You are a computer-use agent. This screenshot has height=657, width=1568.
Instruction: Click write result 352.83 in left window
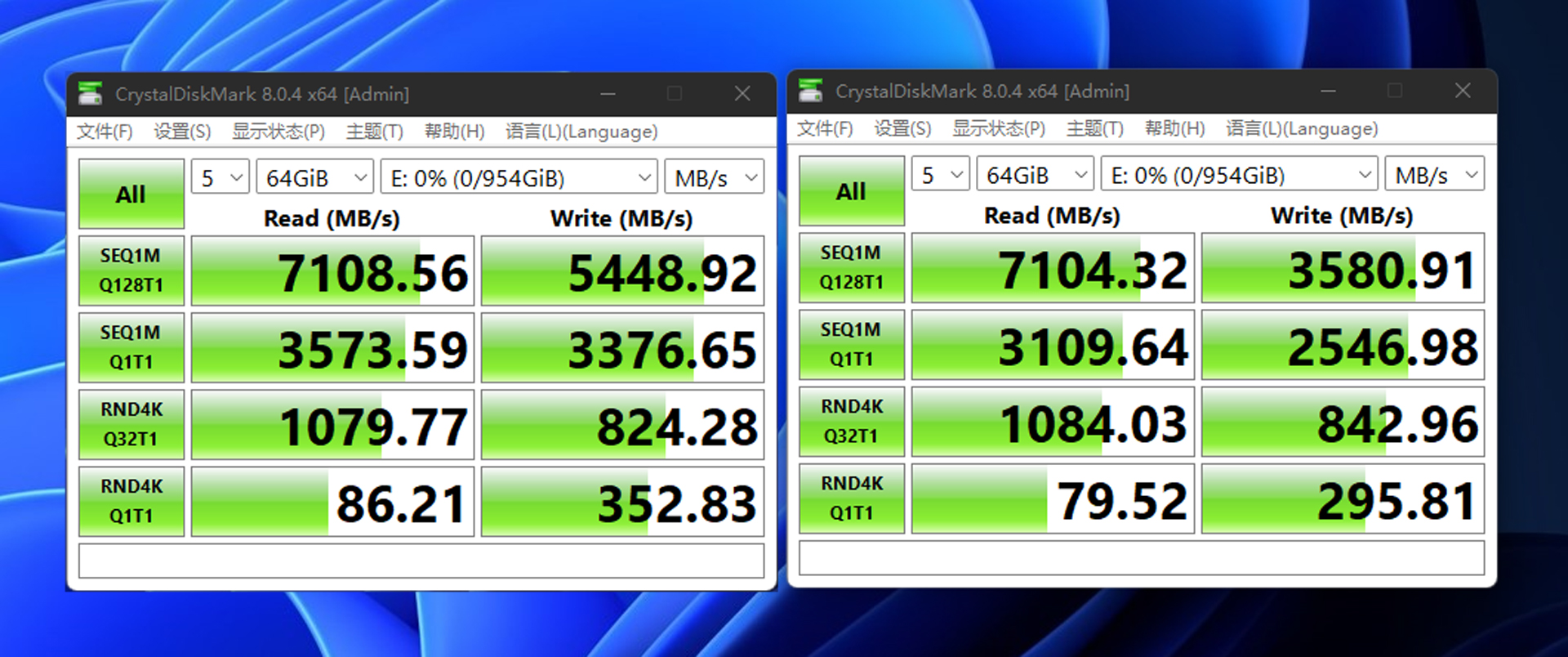click(622, 501)
